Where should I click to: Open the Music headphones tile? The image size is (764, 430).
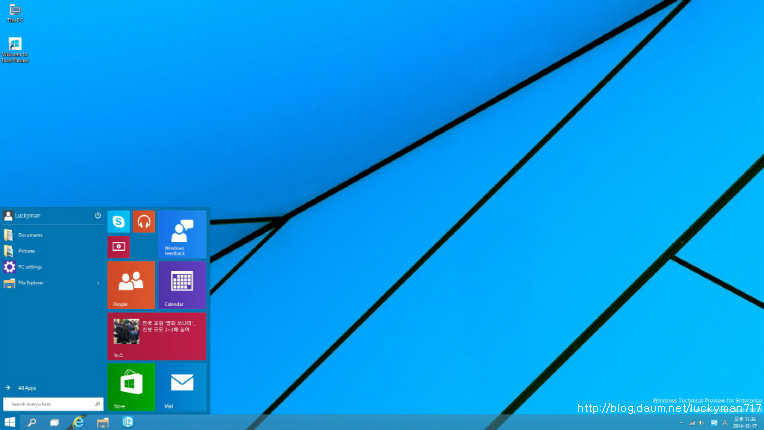144,222
